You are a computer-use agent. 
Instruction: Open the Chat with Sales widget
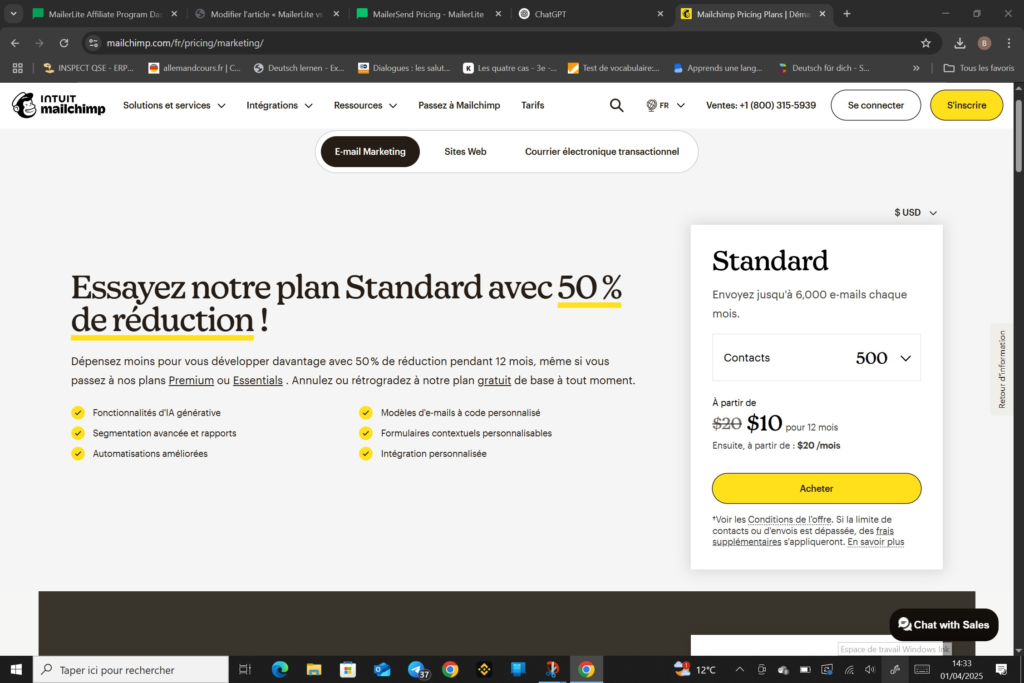coord(944,625)
